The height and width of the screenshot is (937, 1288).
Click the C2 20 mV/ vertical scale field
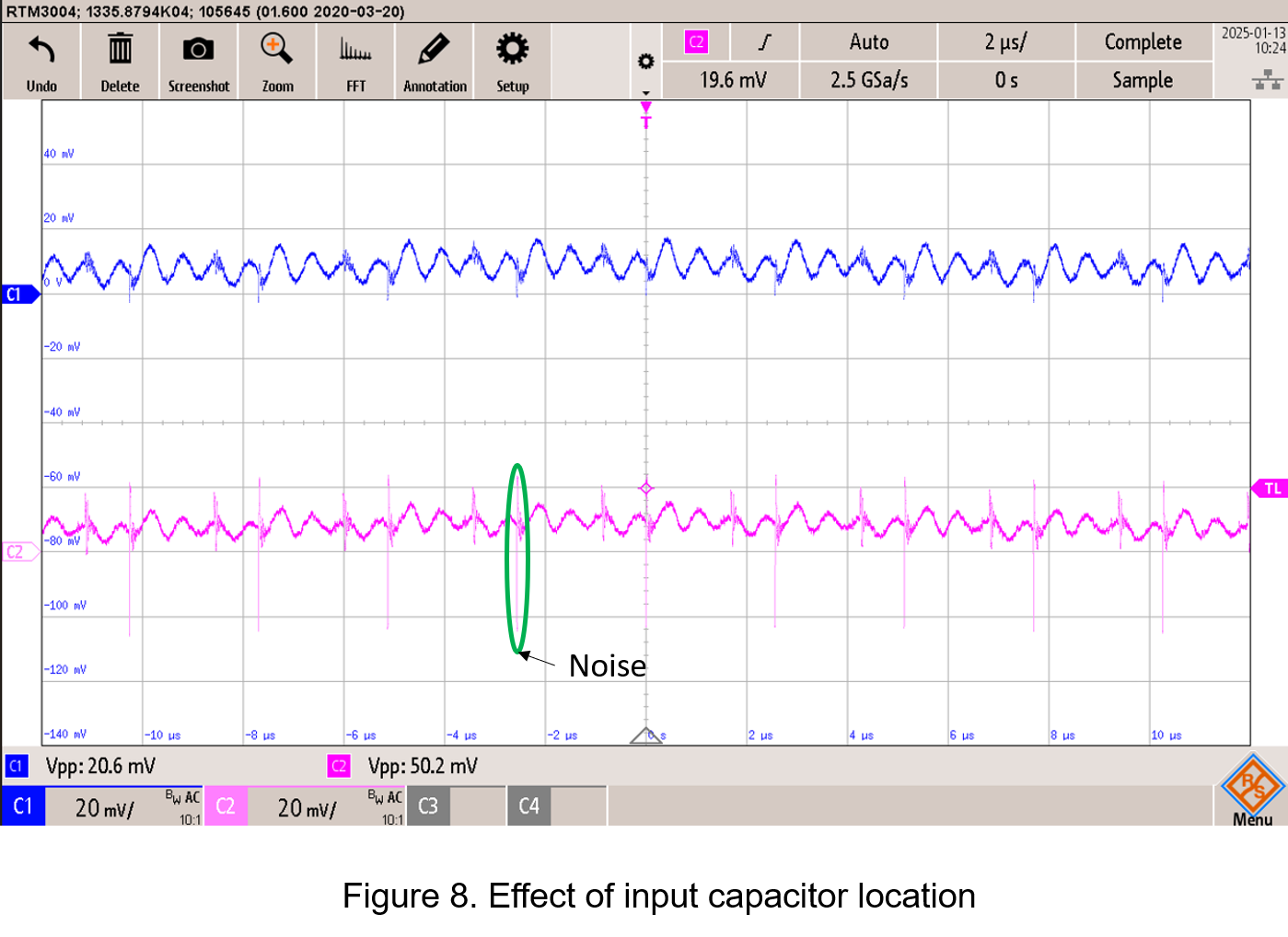point(307,807)
